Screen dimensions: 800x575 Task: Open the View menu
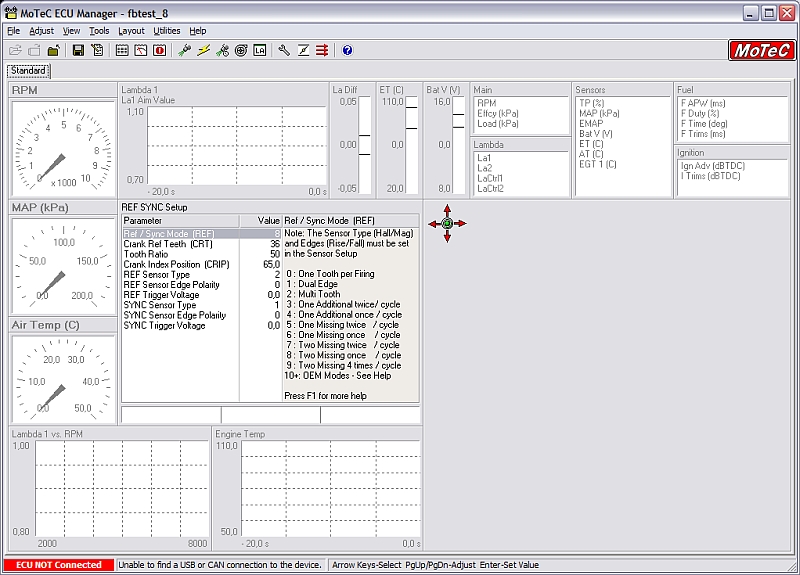(71, 31)
